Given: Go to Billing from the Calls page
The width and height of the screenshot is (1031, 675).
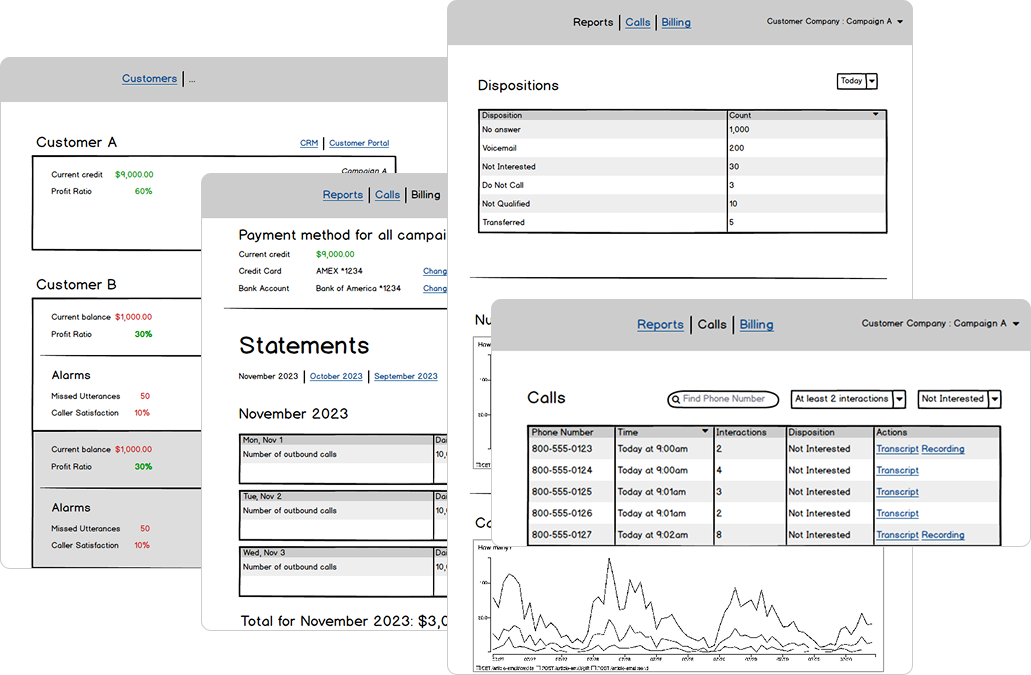Looking at the screenshot, I should tap(756, 325).
